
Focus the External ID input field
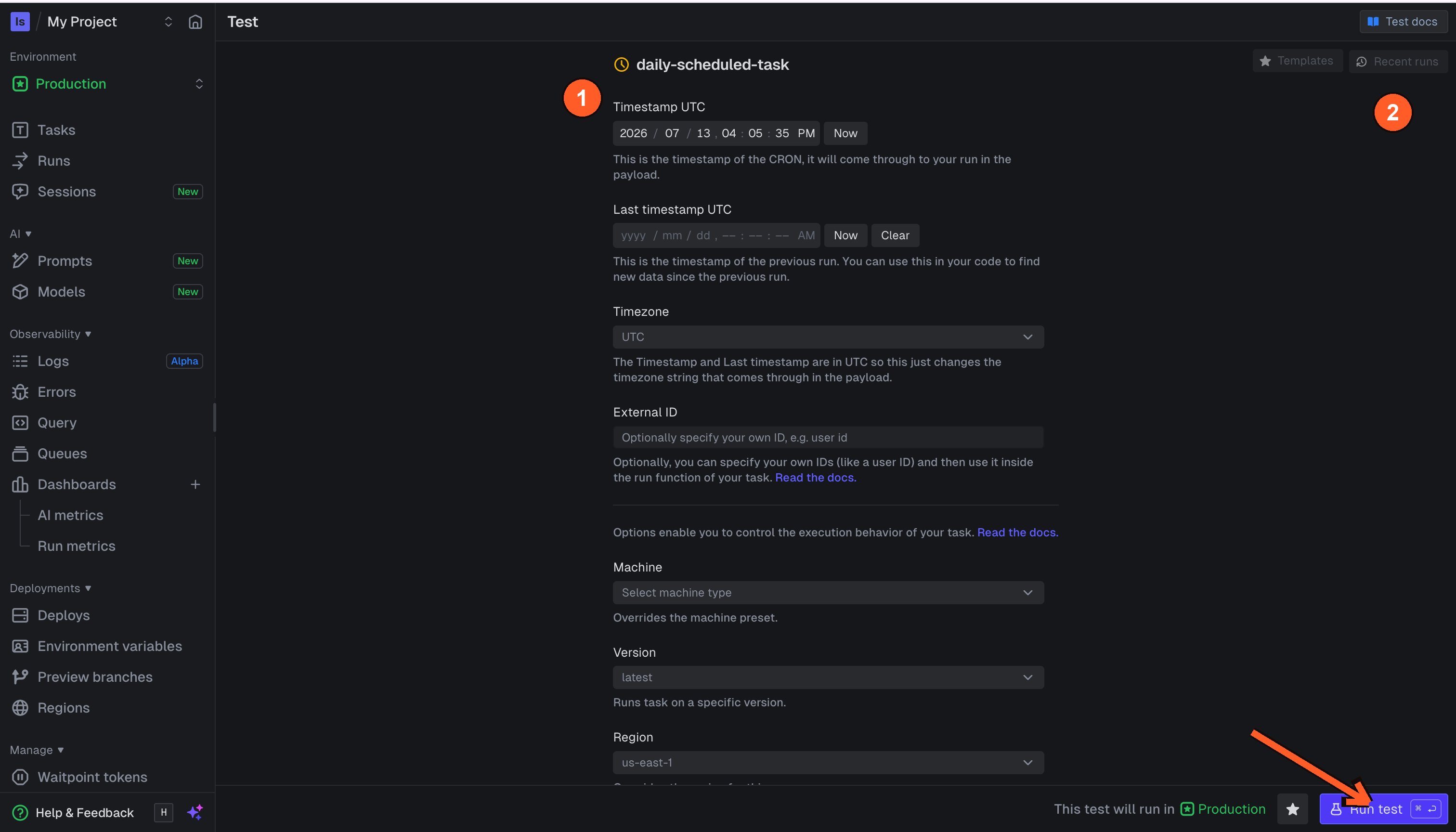(x=828, y=438)
